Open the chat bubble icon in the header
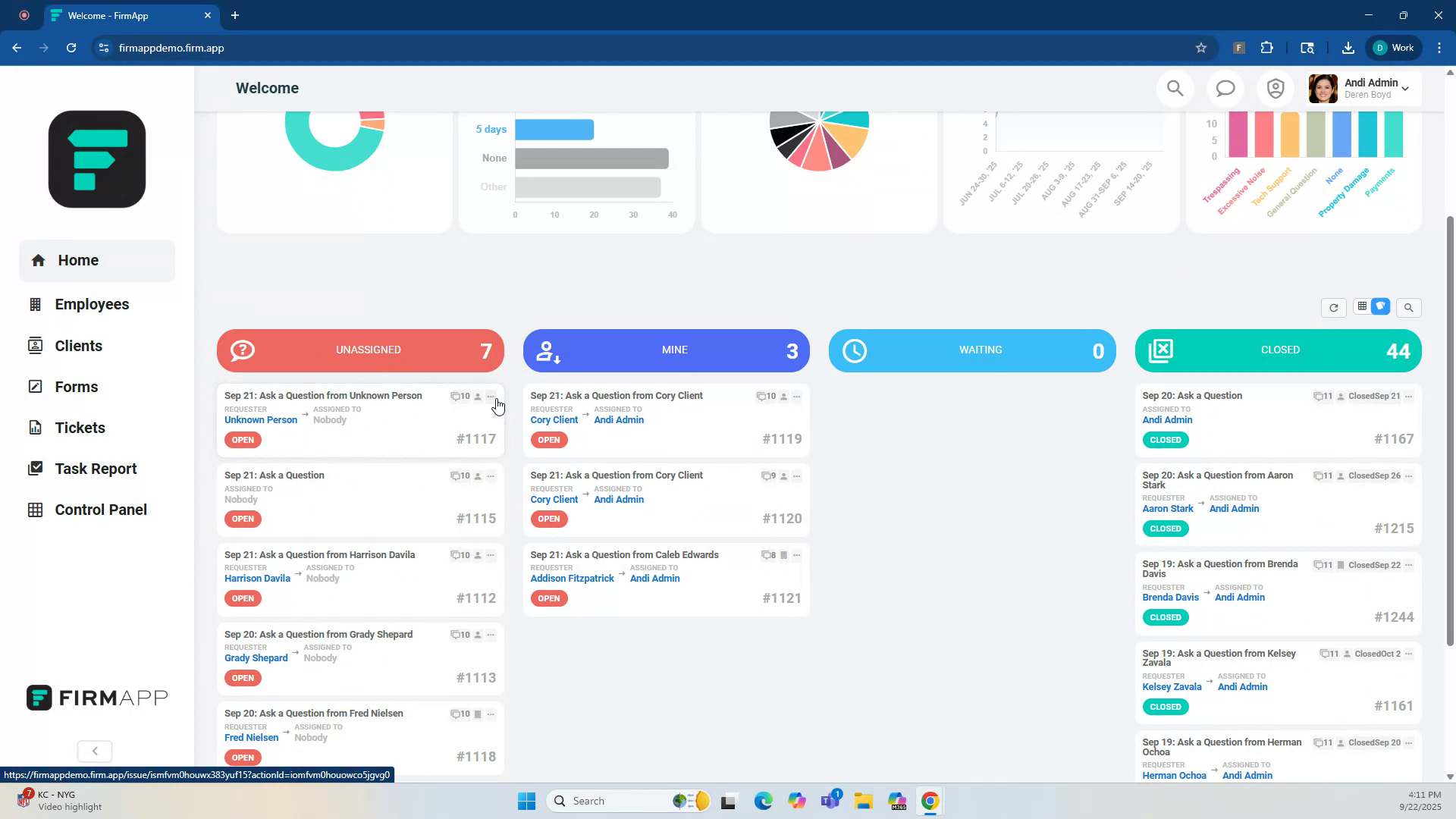The image size is (1456, 819). tap(1225, 88)
